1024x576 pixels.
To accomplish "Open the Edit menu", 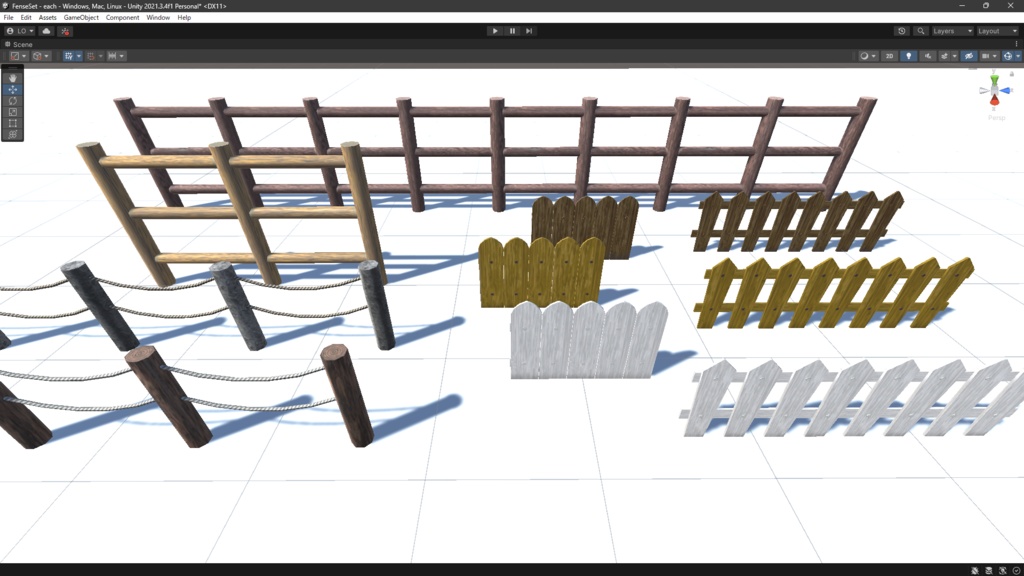I will [x=26, y=18].
